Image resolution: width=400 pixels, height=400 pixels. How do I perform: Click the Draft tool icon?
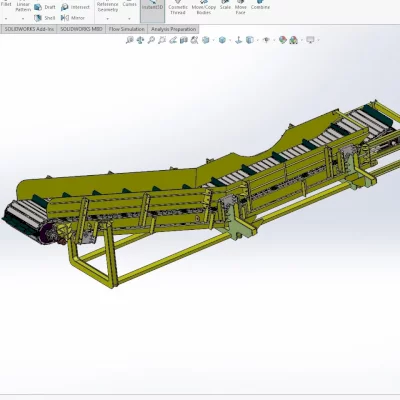tap(38, 7)
